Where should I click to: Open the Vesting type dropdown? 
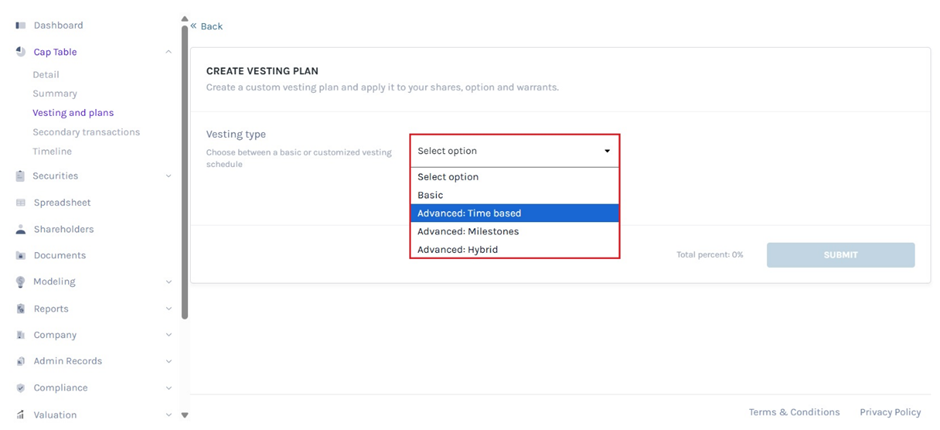[514, 151]
